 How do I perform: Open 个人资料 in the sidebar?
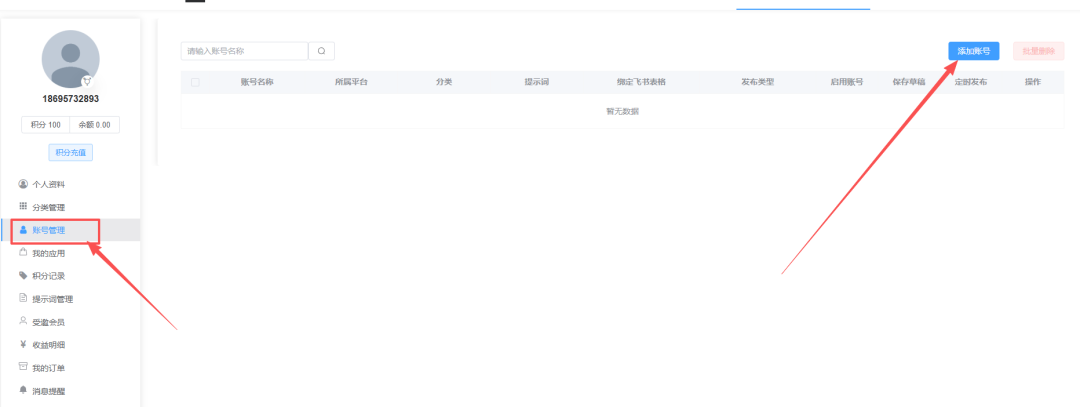click(71, 185)
